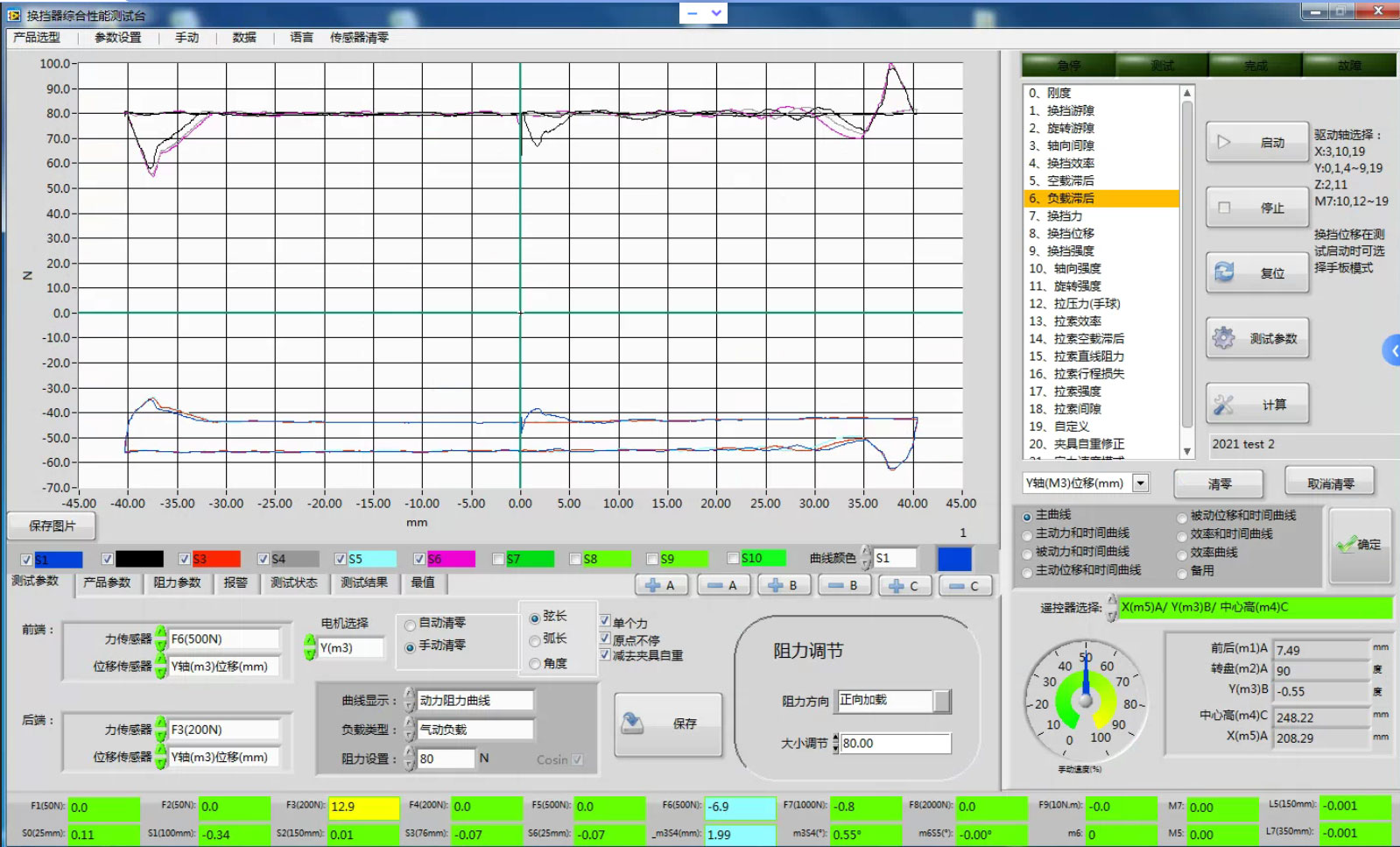Select the 效率曲线 radio option
The image size is (1400, 847).
pos(1182,554)
